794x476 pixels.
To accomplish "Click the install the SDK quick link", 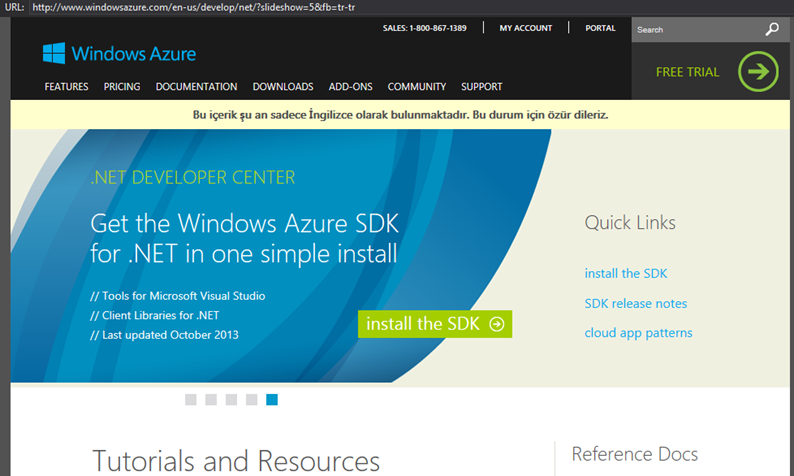I will click(x=626, y=273).
